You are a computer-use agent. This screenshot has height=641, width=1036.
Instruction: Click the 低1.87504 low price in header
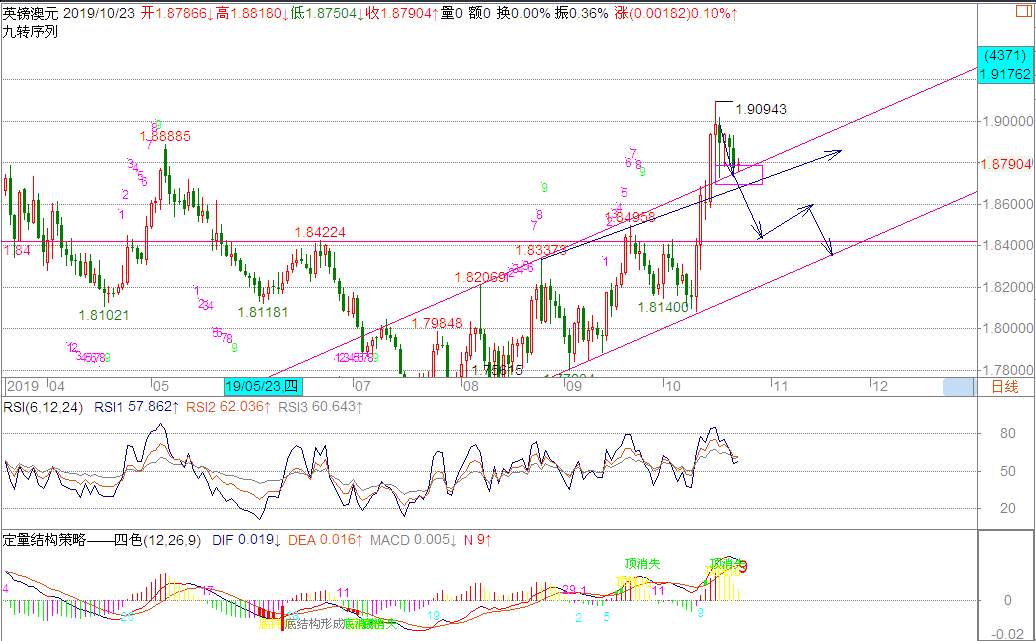pos(328,13)
